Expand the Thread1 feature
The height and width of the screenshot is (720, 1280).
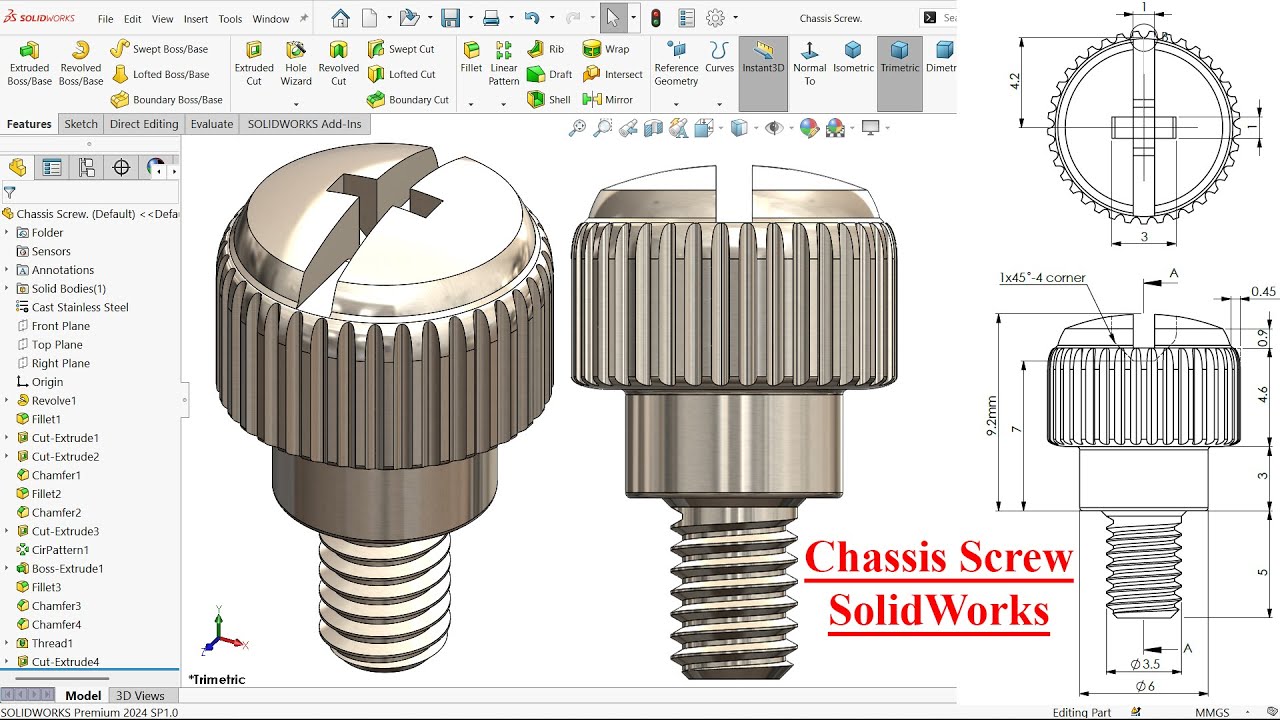pos(7,643)
